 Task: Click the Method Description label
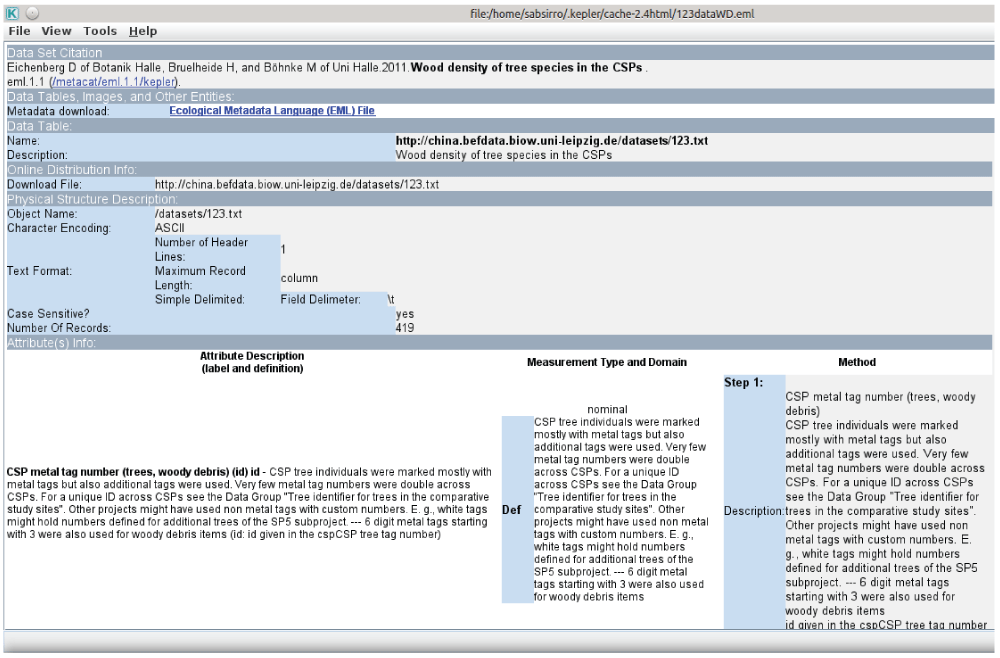(754, 511)
